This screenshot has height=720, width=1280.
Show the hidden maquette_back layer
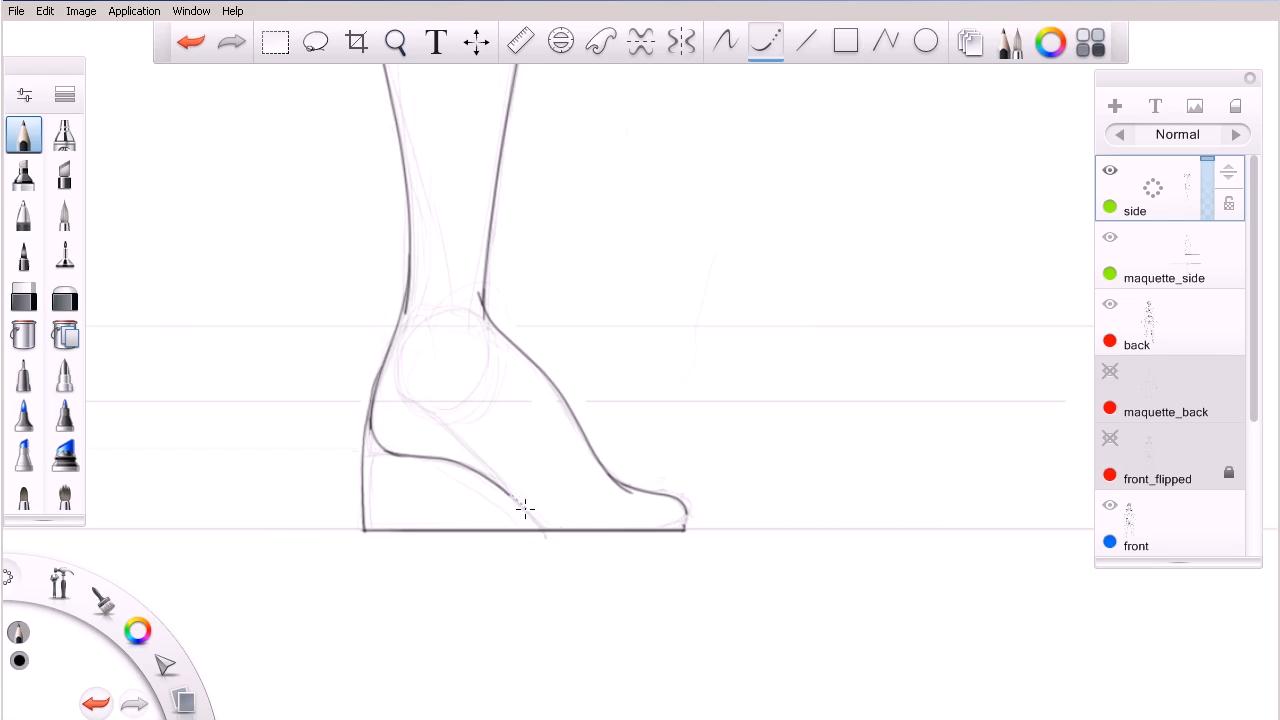(x=1110, y=372)
